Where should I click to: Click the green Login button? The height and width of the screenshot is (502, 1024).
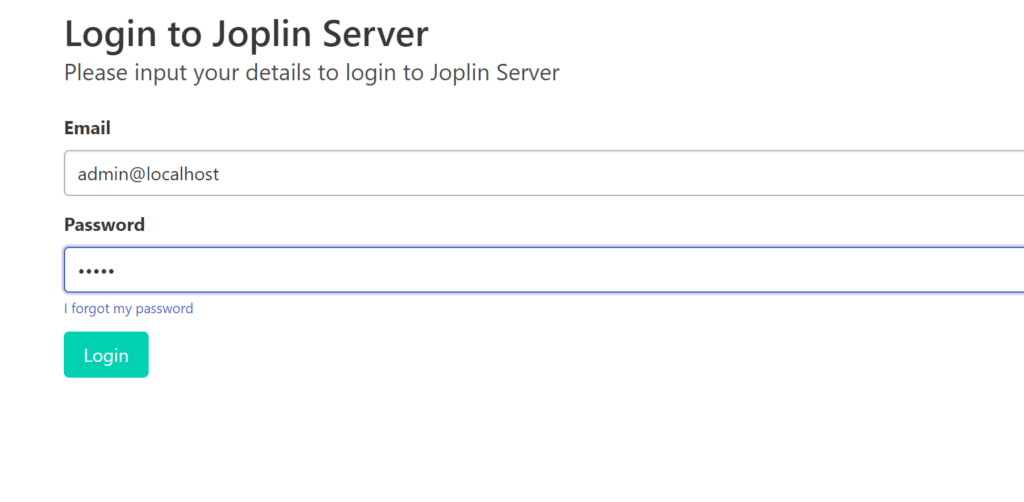coord(106,354)
